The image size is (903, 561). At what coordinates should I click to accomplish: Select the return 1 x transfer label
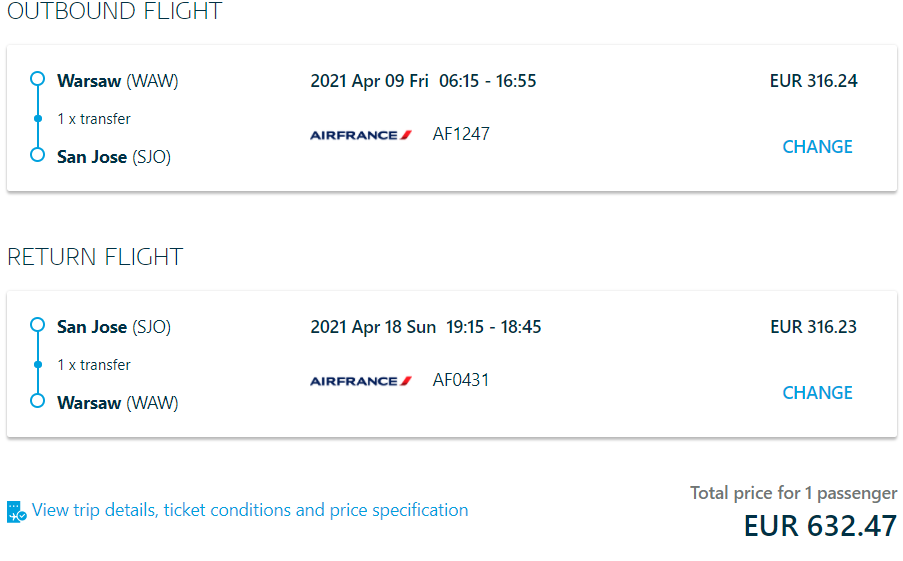click(94, 365)
